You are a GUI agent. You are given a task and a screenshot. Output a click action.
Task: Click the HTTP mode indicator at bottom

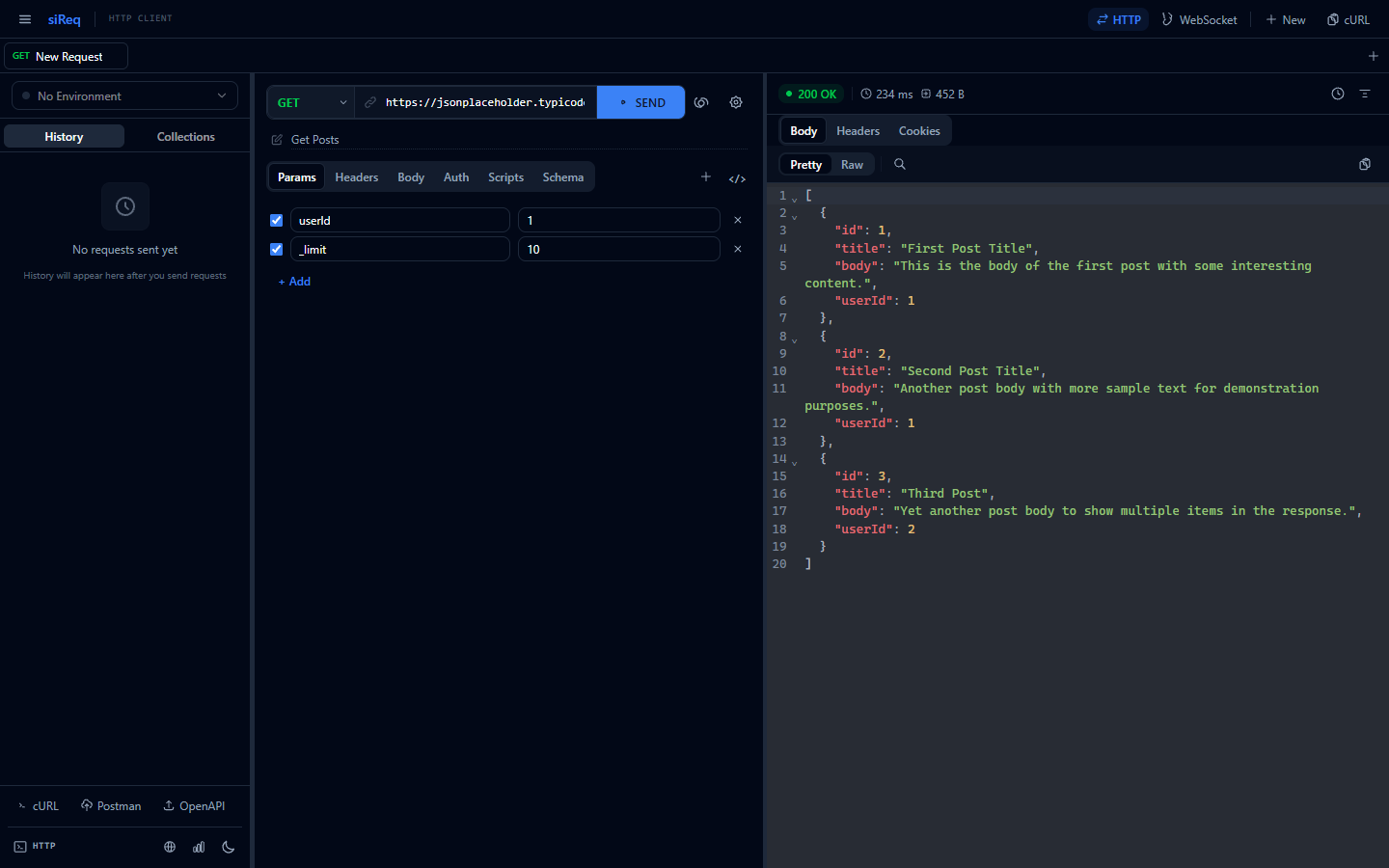36,846
